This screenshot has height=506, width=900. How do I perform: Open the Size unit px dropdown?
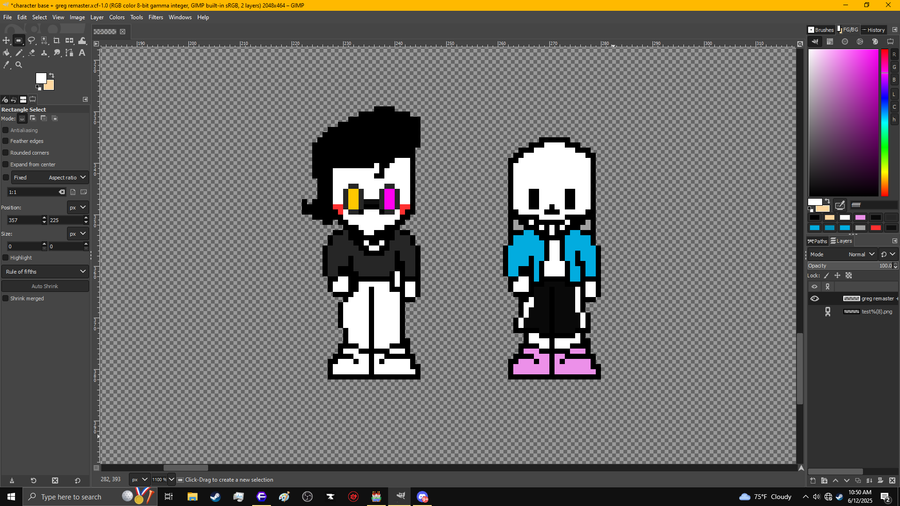pyautogui.click(x=77, y=233)
